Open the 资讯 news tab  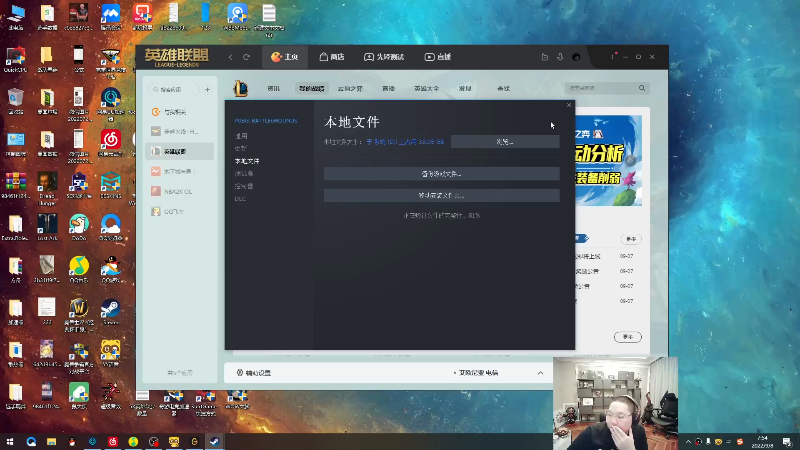tap(273, 89)
